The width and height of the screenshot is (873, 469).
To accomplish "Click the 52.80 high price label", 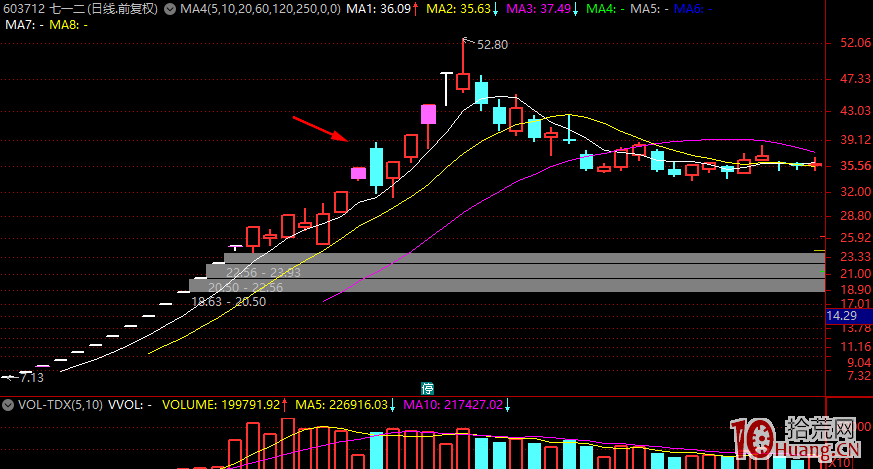I will (492, 45).
